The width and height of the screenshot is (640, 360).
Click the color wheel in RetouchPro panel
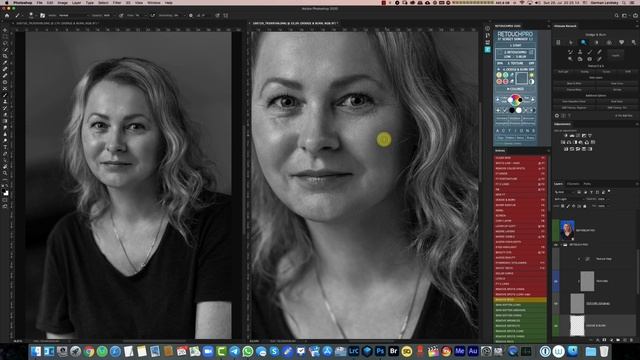click(515, 99)
